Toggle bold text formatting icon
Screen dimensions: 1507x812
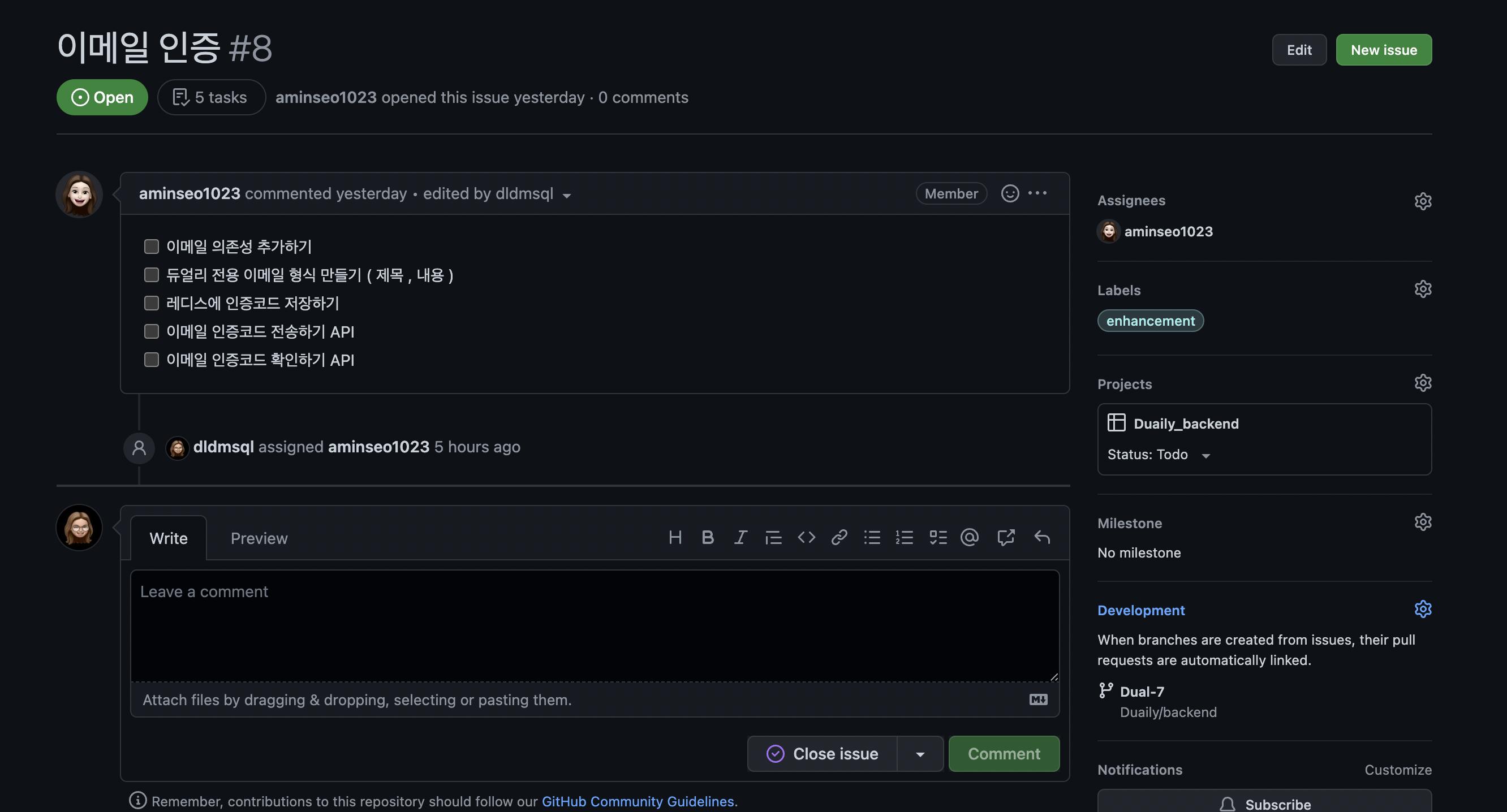707,537
